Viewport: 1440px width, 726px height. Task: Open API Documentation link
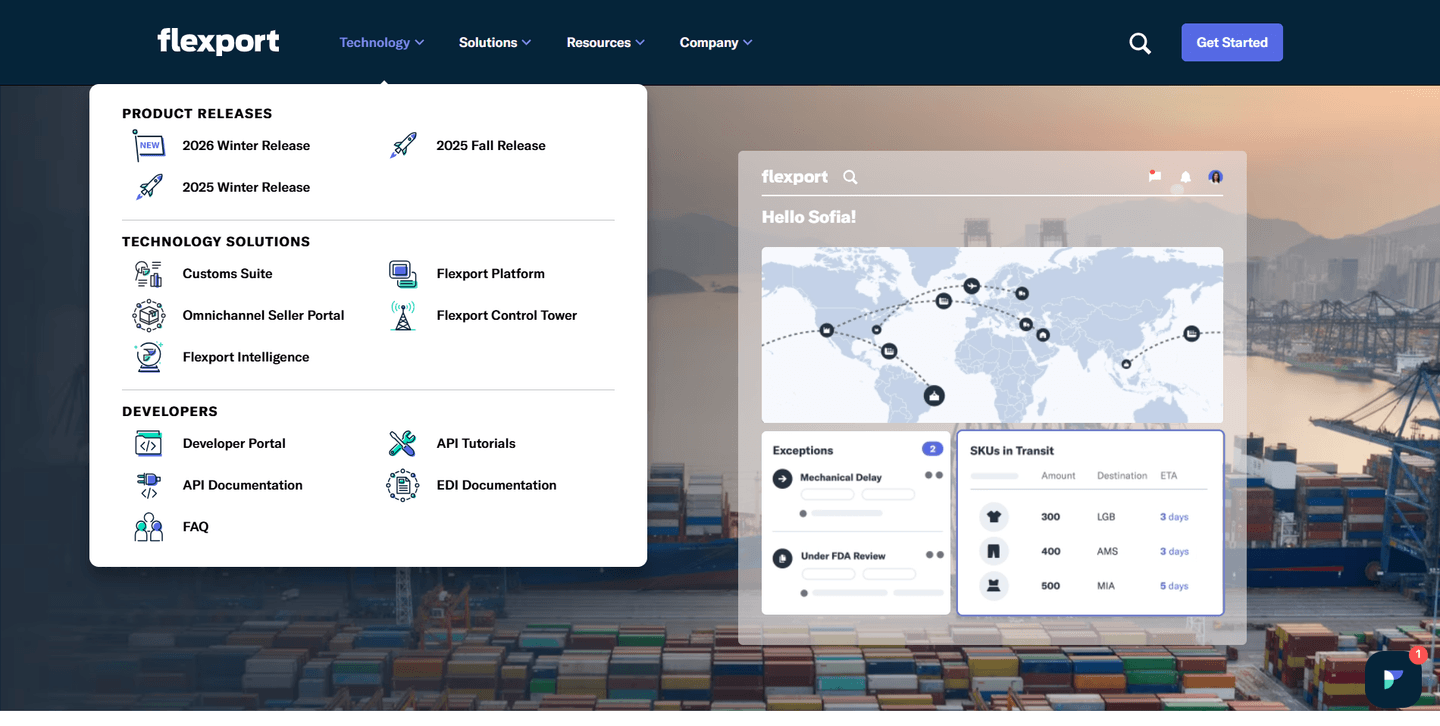tap(243, 486)
